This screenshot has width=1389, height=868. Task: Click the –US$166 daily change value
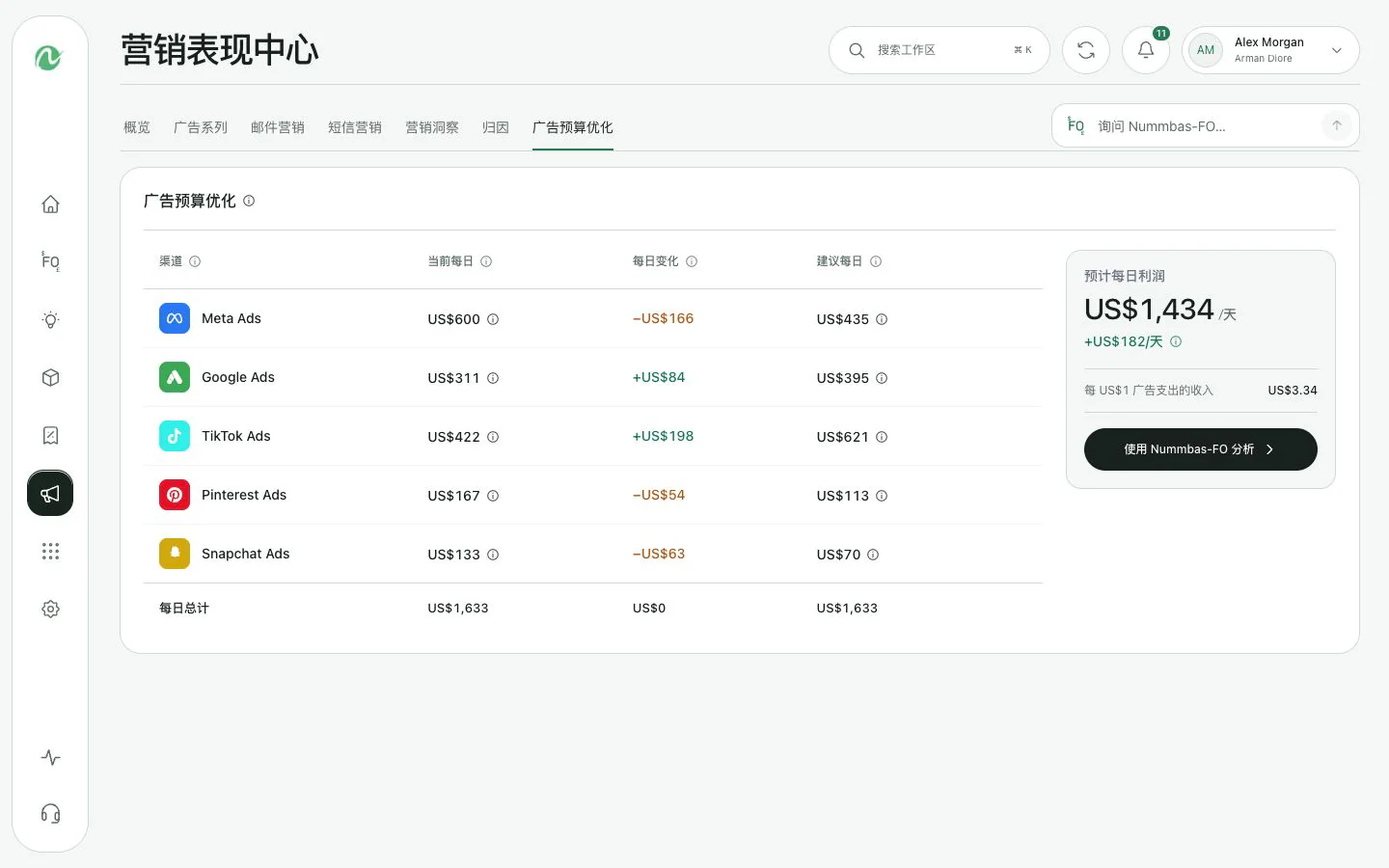click(664, 318)
